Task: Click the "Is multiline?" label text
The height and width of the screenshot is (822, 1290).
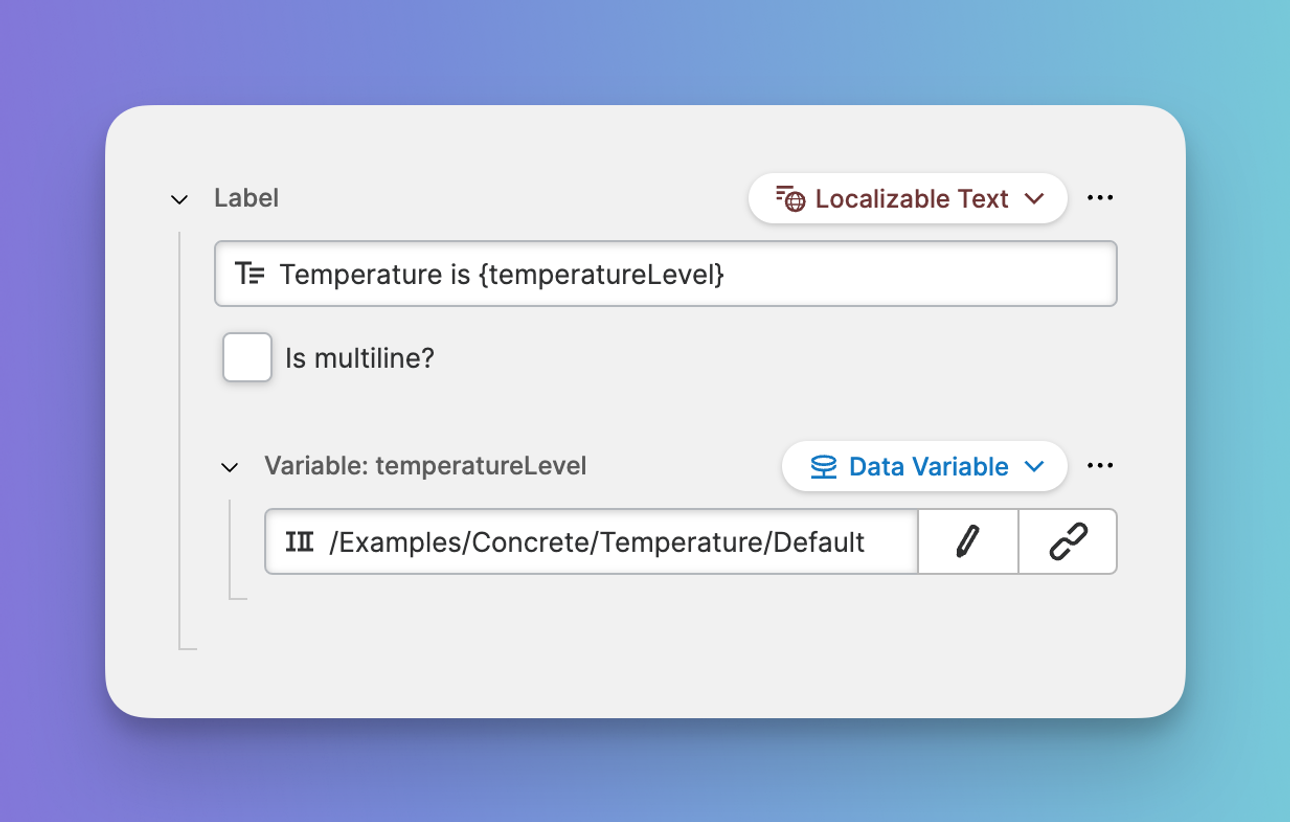Action: point(360,358)
